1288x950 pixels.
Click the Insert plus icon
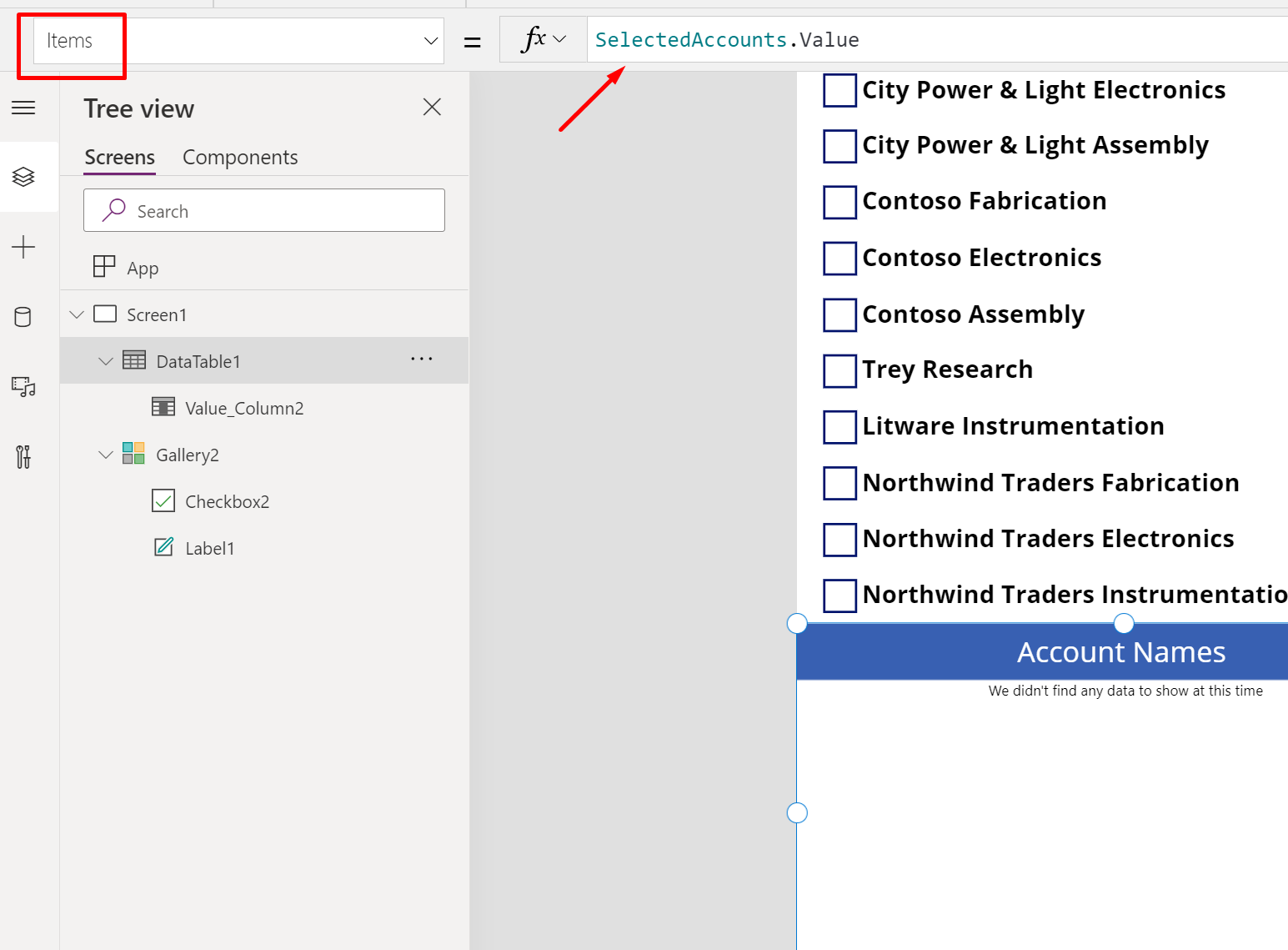(x=23, y=247)
